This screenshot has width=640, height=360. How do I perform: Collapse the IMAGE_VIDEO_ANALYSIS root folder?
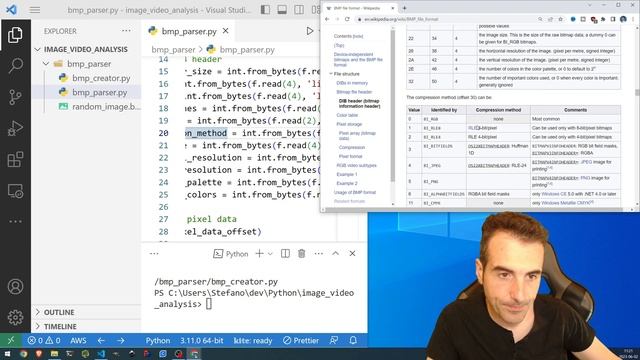click(x=86, y=49)
